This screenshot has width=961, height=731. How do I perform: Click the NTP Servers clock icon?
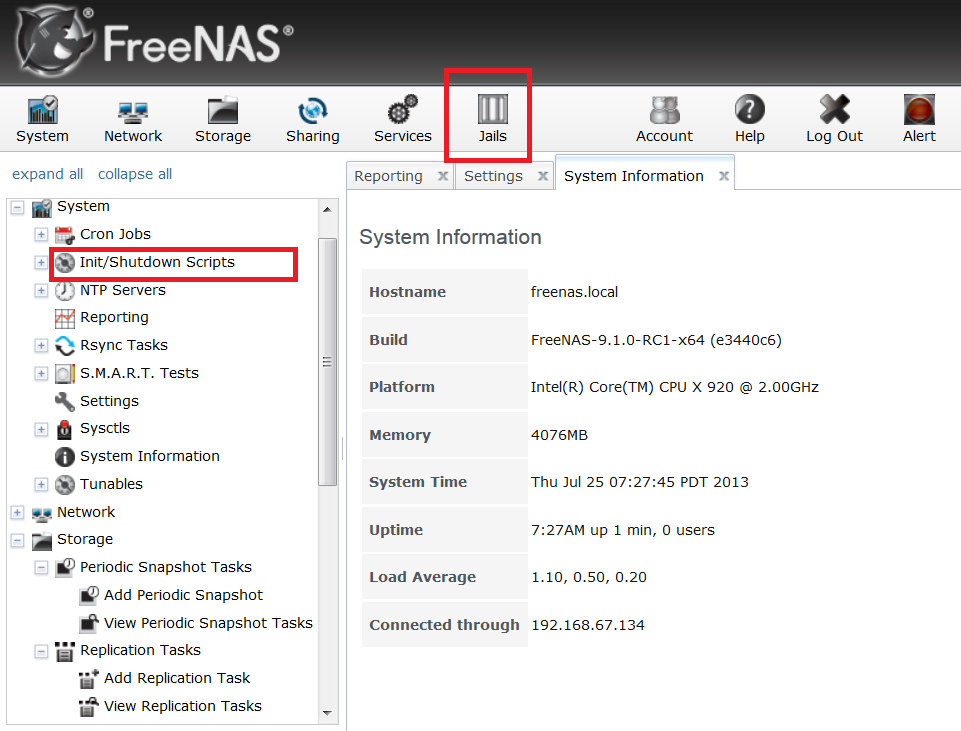tap(64, 290)
